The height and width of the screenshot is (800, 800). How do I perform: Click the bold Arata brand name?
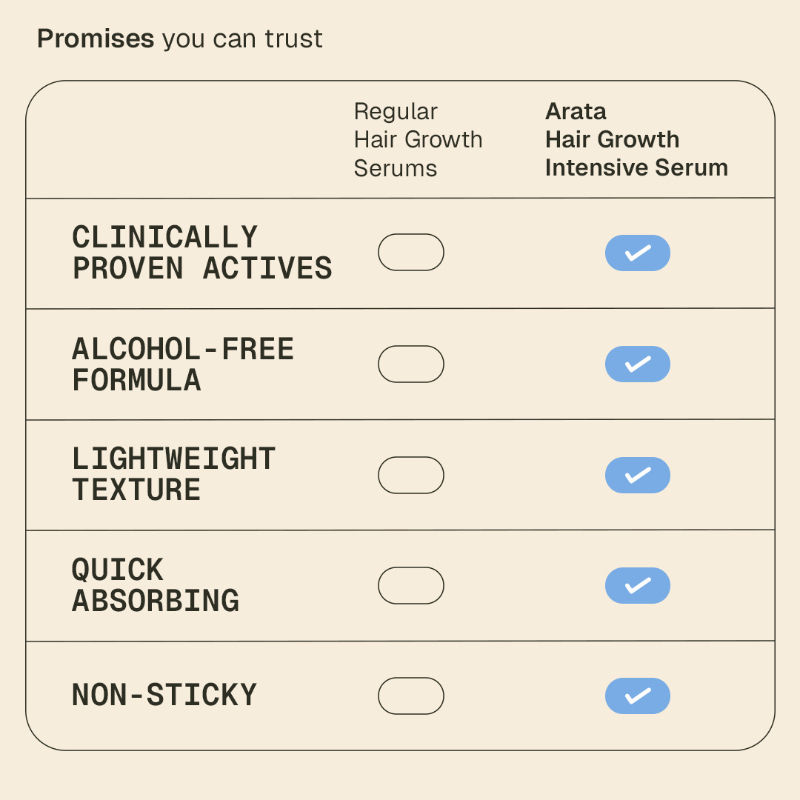576,111
